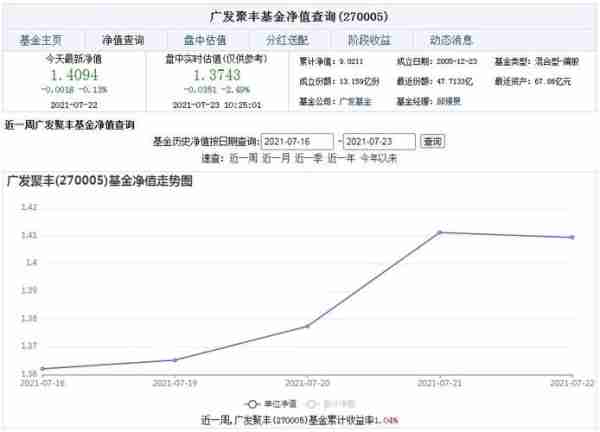Focus the end date field 2021-07-23
600x432 pixels.
379,142
